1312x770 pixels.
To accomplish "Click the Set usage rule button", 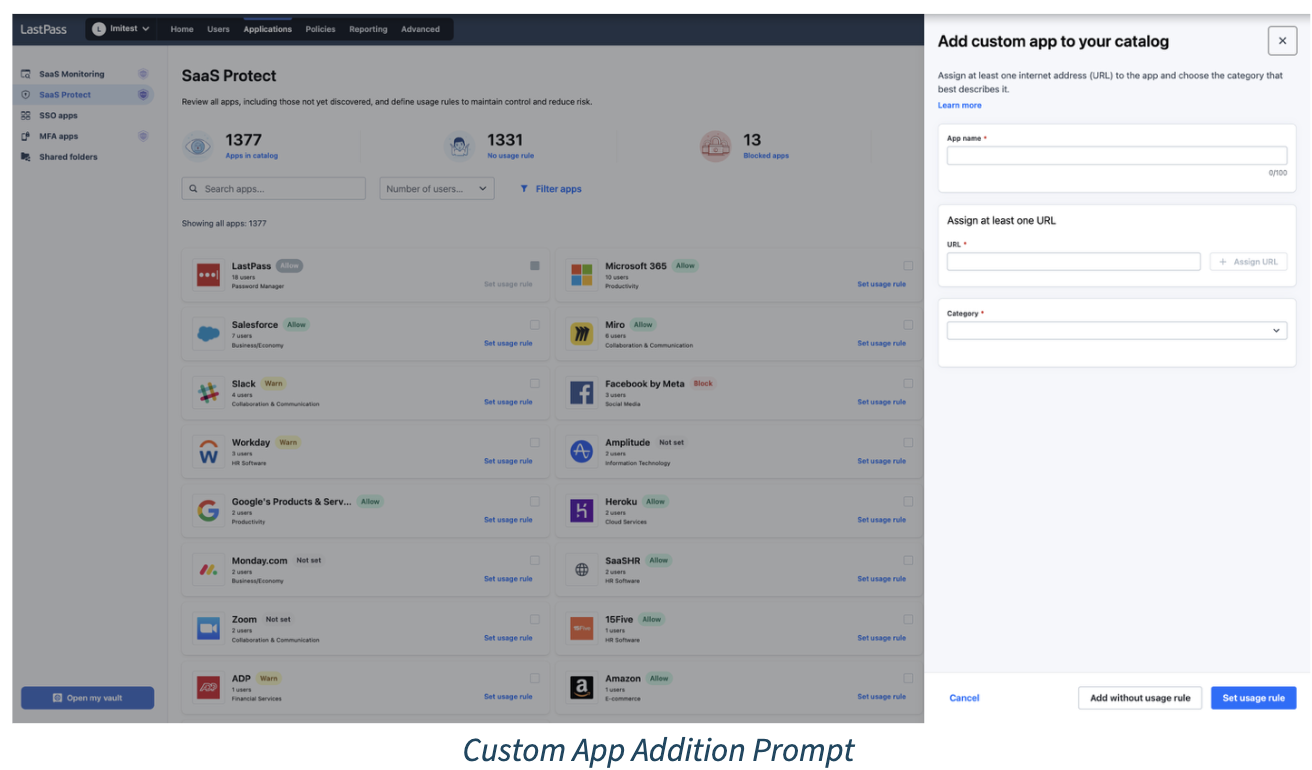I will [x=1253, y=698].
